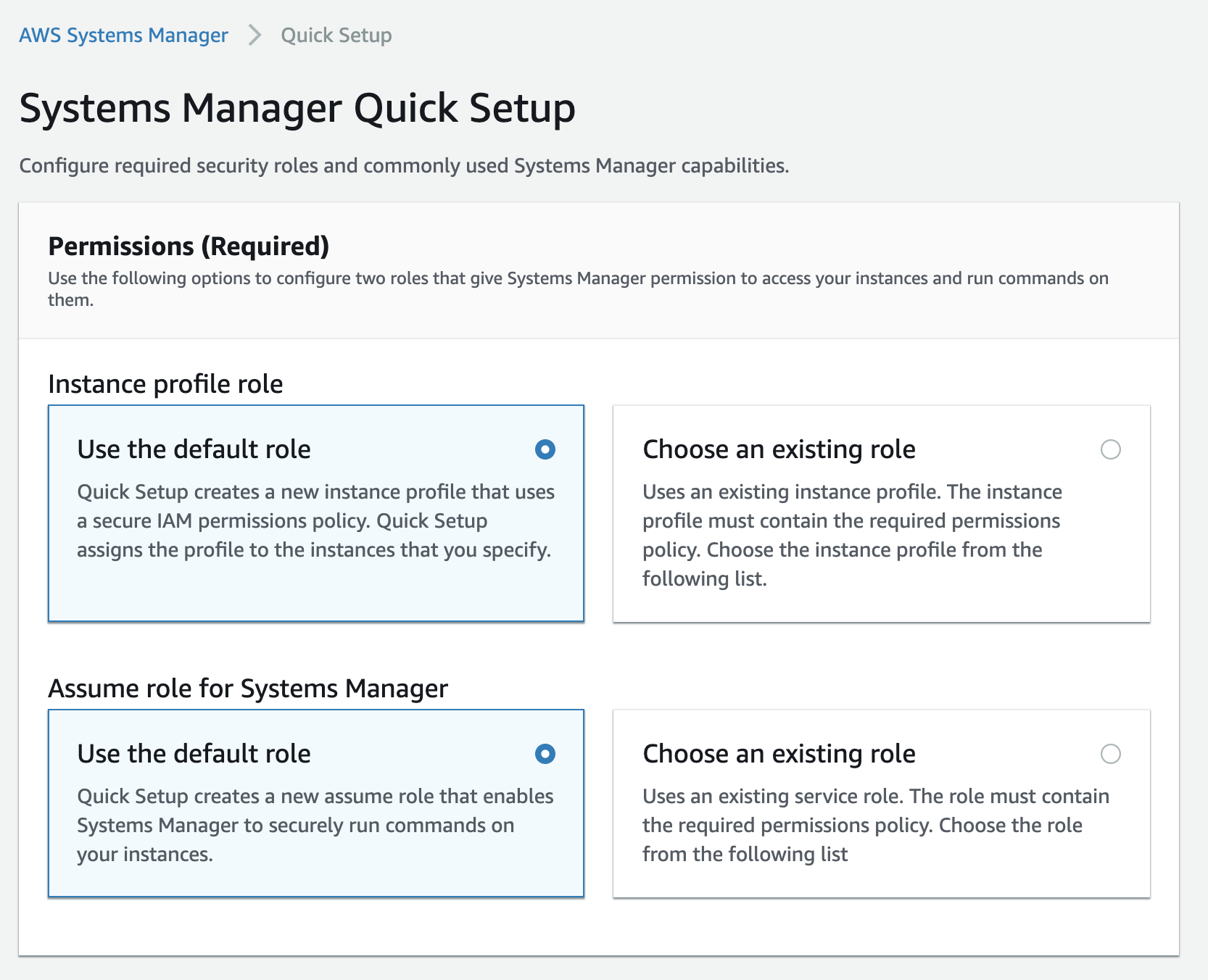Click the Systems Manager Quick Setup page title
This screenshot has width=1208, height=980.
[x=297, y=109]
